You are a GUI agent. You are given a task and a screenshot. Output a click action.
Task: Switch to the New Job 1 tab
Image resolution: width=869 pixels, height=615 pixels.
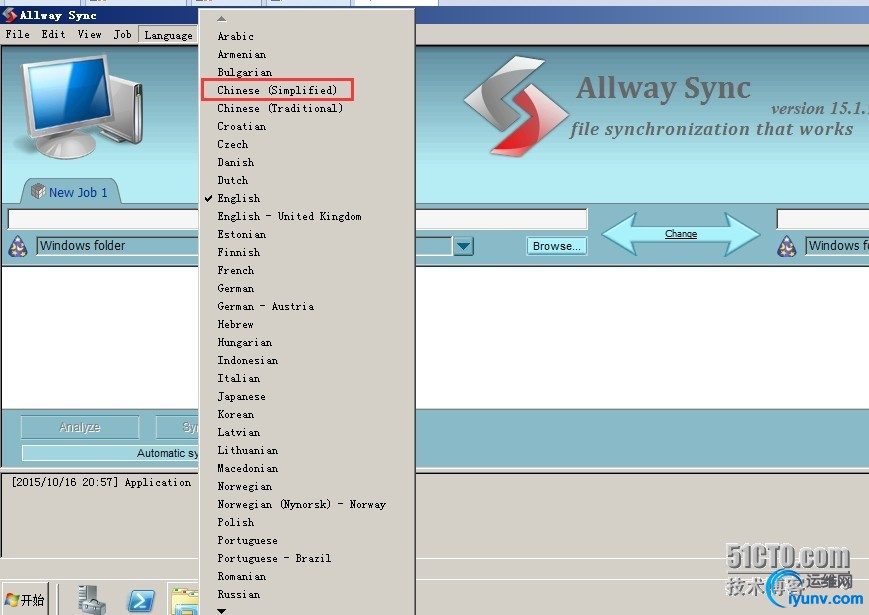[70, 192]
